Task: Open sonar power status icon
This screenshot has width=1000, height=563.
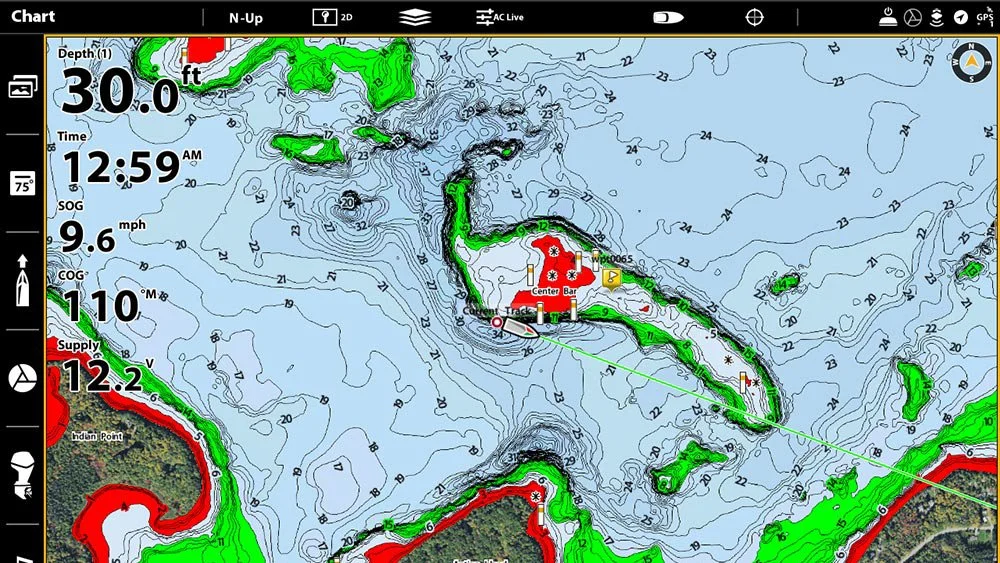Action: click(888, 17)
